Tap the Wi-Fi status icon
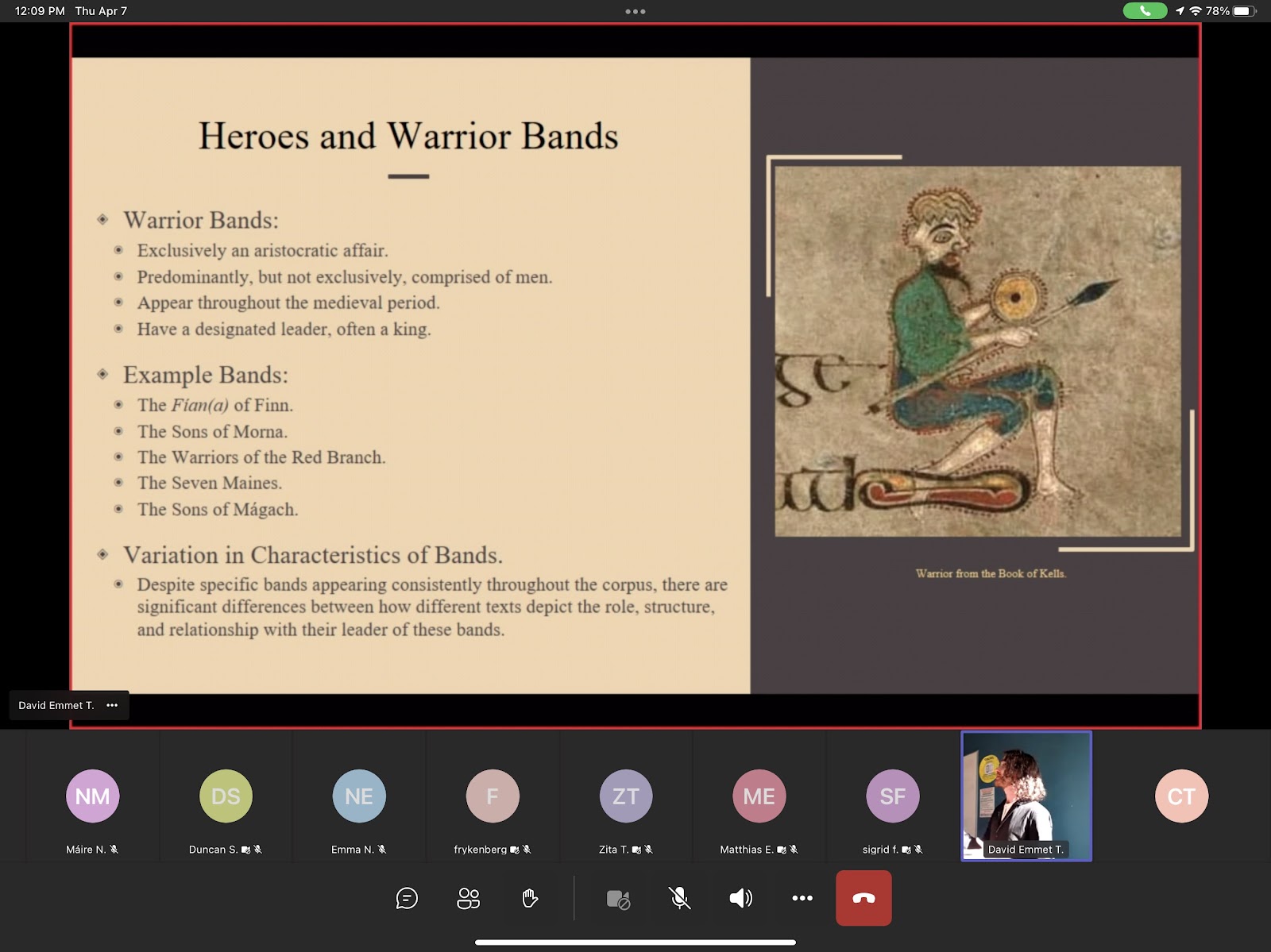Image resolution: width=1271 pixels, height=952 pixels. coord(1196,11)
